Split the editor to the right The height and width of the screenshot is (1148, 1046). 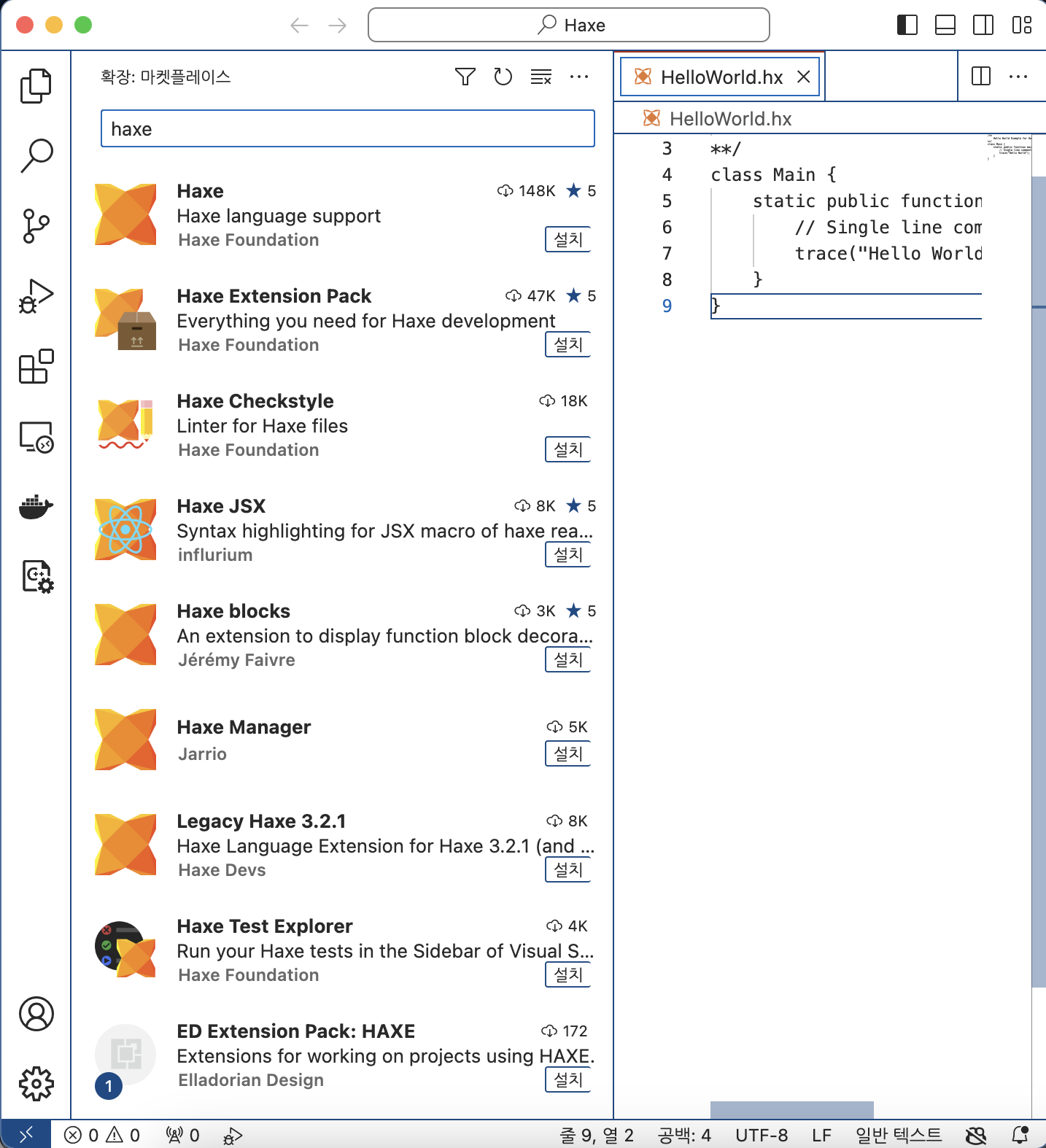[x=981, y=76]
